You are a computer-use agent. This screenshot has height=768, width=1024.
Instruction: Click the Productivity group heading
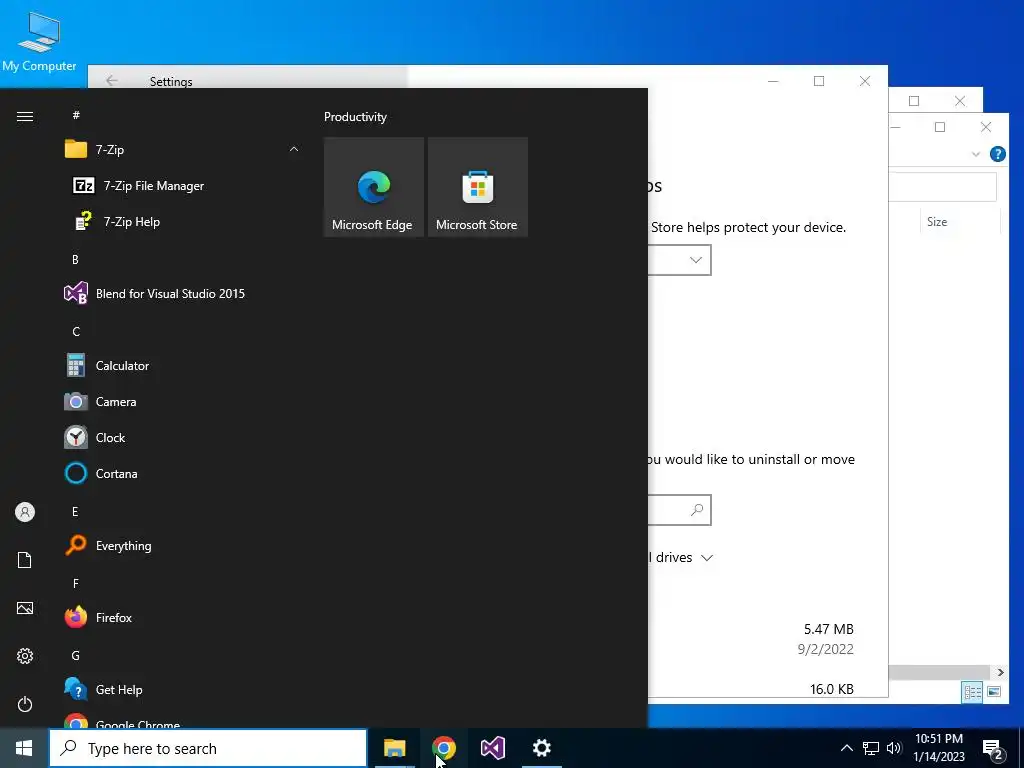[355, 117]
